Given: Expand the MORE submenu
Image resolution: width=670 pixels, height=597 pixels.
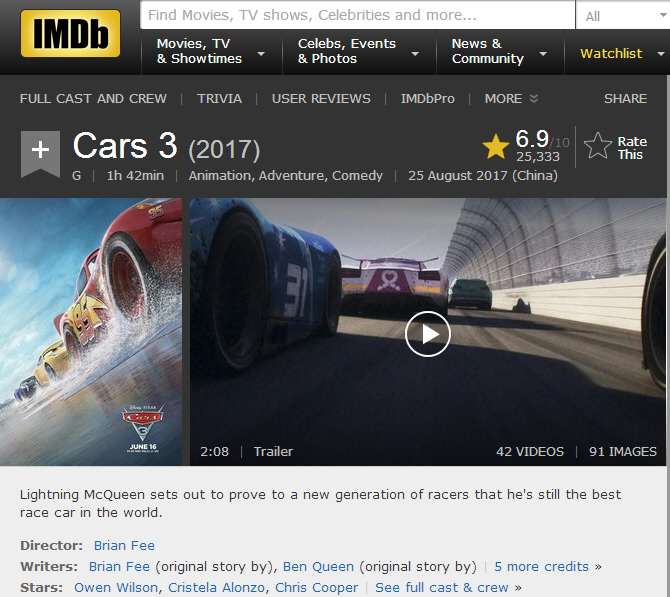Looking at the screenshot, I should tap(511, 98).
